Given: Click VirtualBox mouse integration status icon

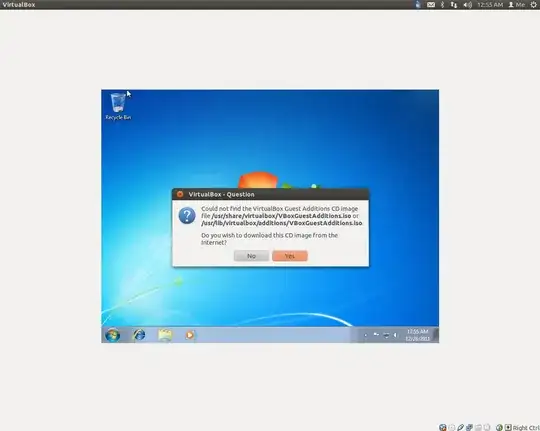Looking at the screenshot, I should pyautogui.click(x=499, y=428).
